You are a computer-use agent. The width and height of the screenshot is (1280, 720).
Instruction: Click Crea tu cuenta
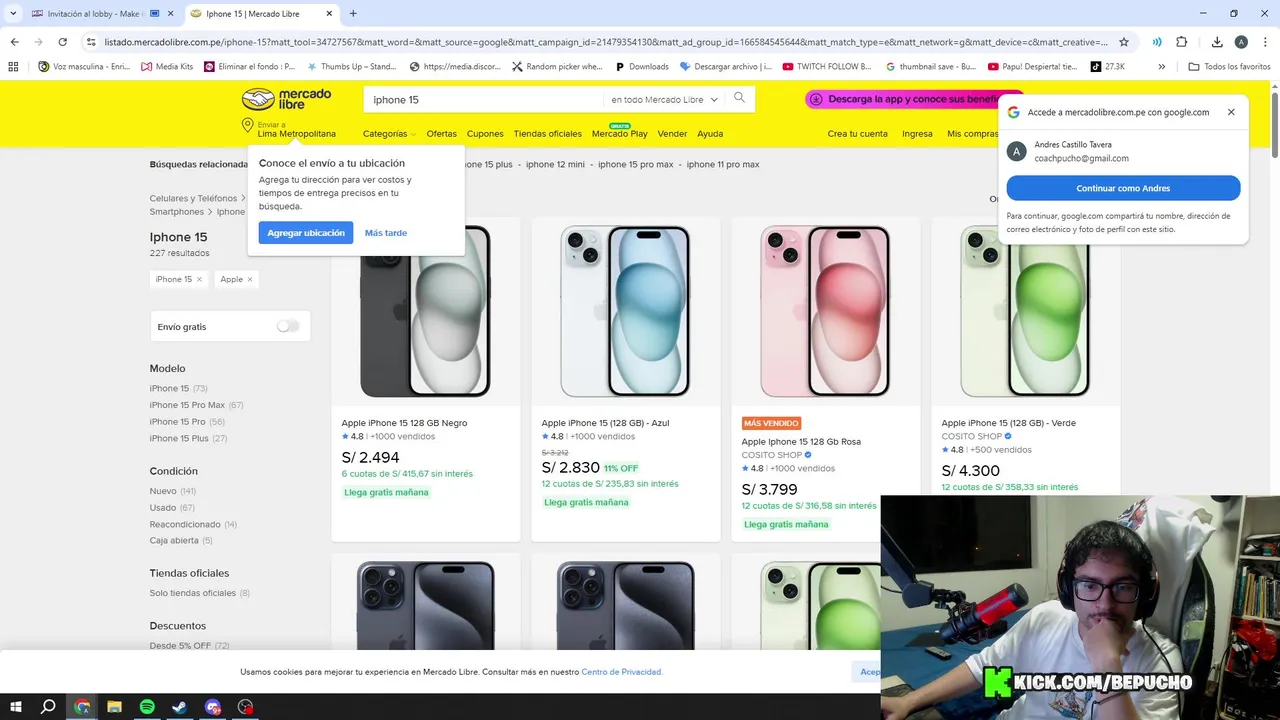857,133
